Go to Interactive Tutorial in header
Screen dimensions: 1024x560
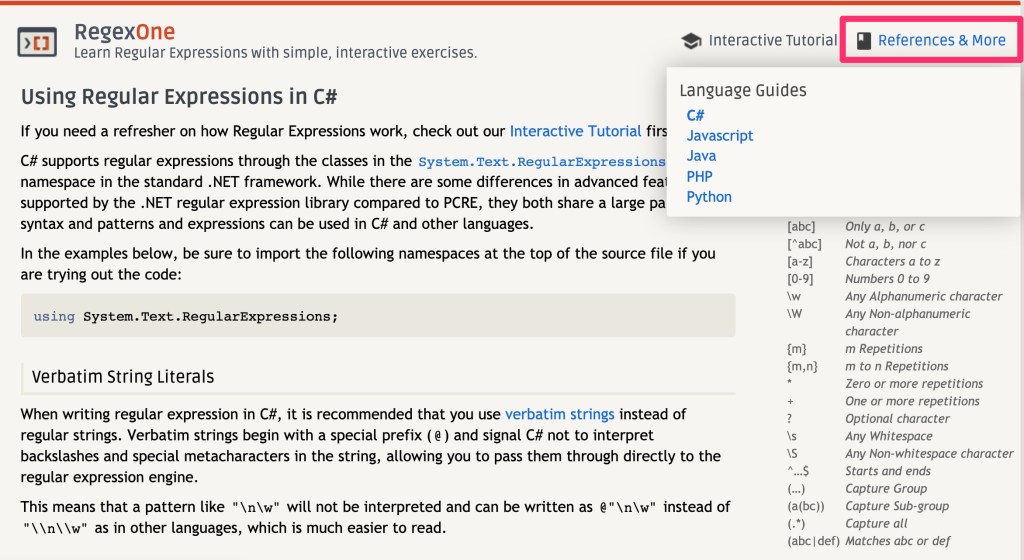(x=772, y=41)
